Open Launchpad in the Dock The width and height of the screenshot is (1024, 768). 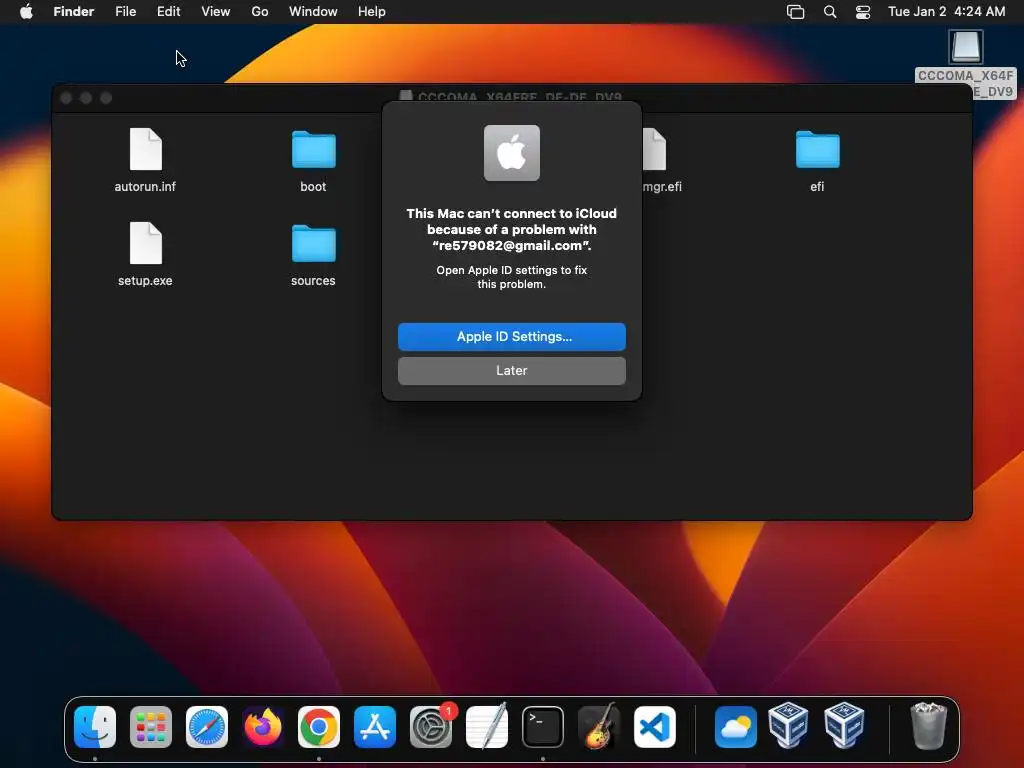coord(151,726)
